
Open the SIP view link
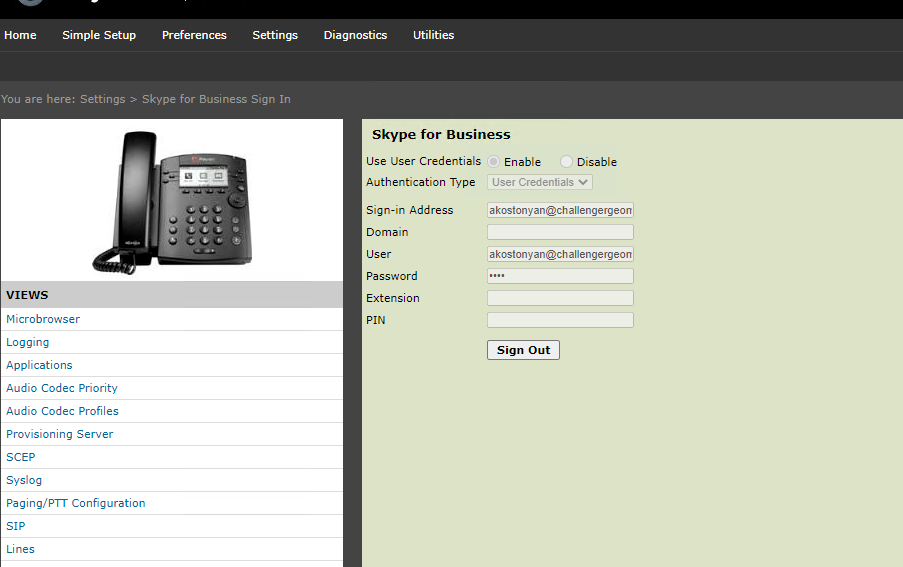pos(16,526)
